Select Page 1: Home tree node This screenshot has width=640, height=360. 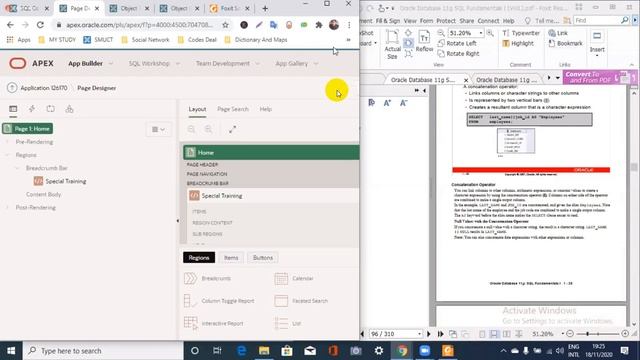(x=28, y=129)
